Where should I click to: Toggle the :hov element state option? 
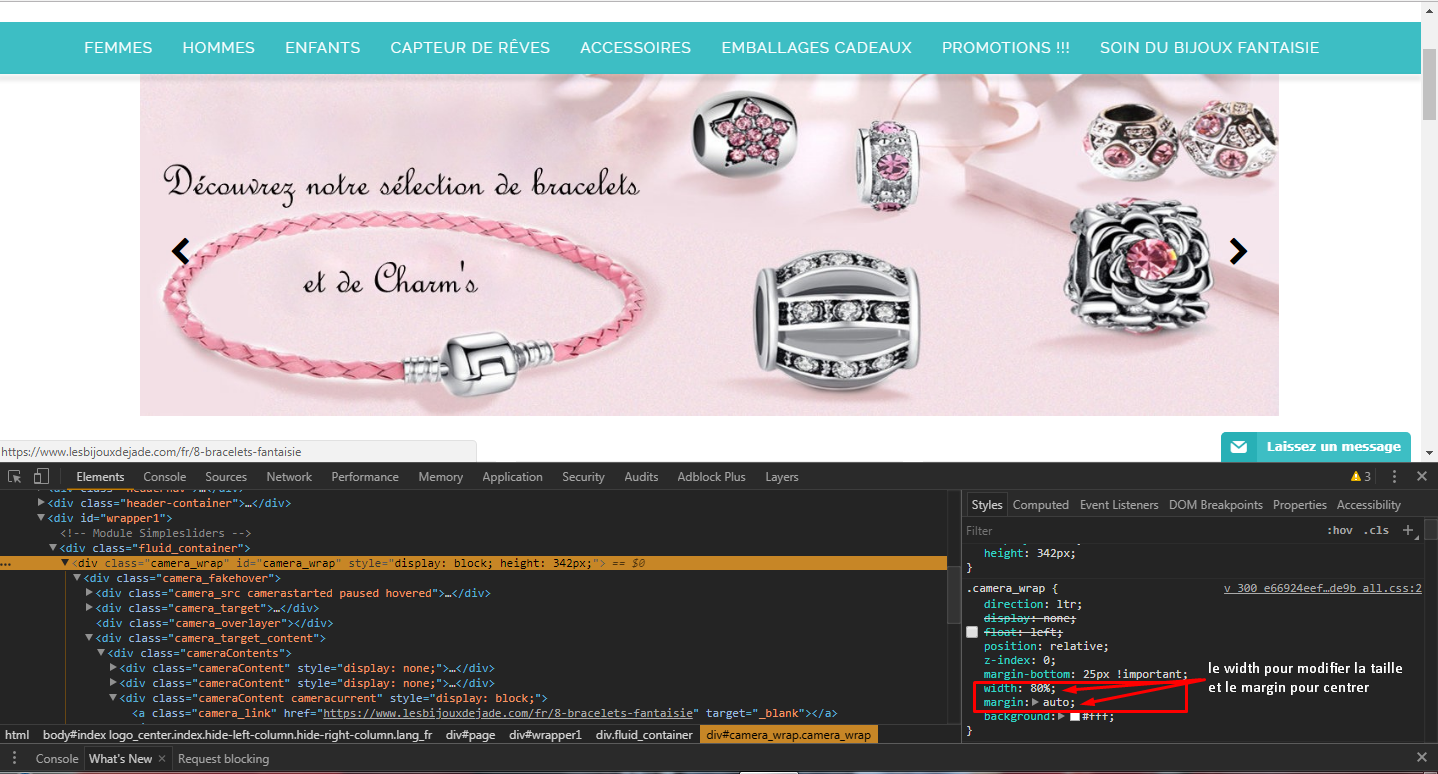[1340, 531]
